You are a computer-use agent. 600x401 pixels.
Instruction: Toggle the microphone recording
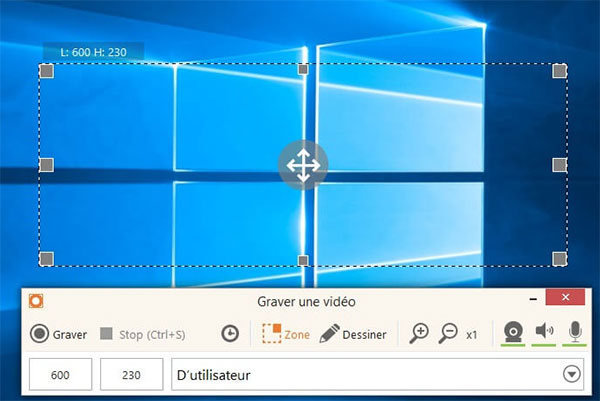575,333
